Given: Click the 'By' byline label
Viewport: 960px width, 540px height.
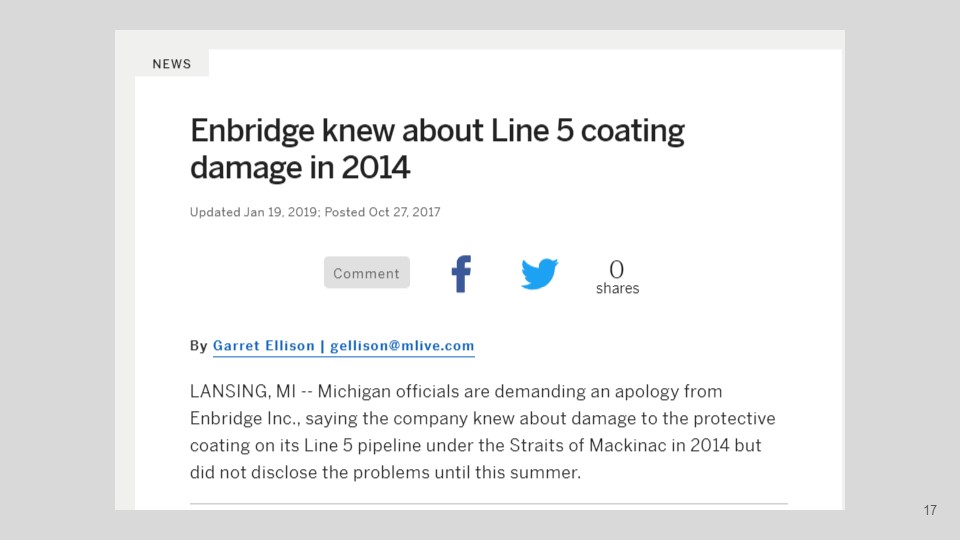Looking at the screenshot, I should [198, 346].
